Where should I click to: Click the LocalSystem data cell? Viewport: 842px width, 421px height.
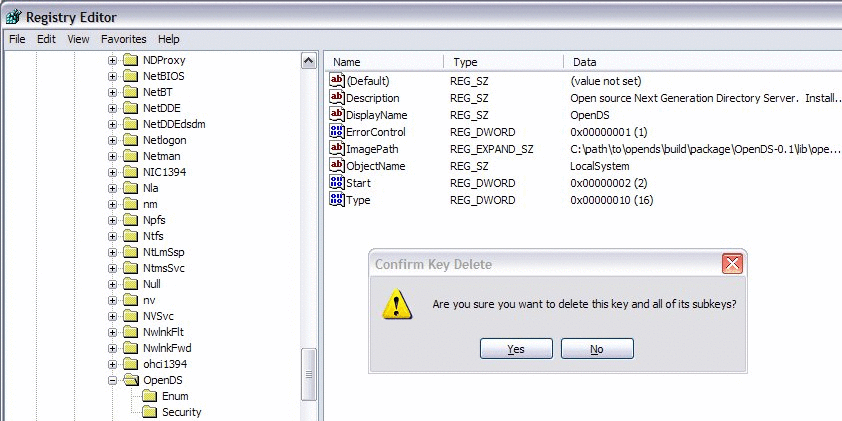tap(600, 166)
